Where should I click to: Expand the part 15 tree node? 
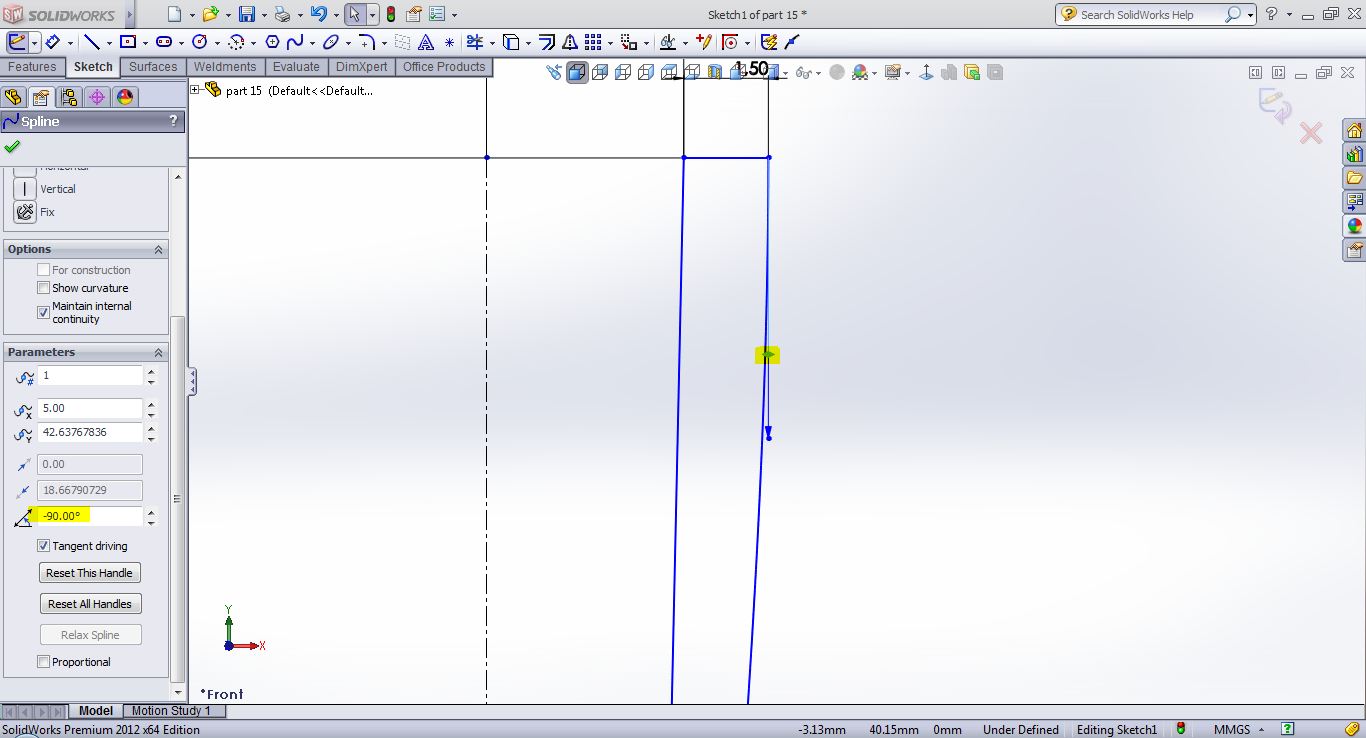point(196,90)
